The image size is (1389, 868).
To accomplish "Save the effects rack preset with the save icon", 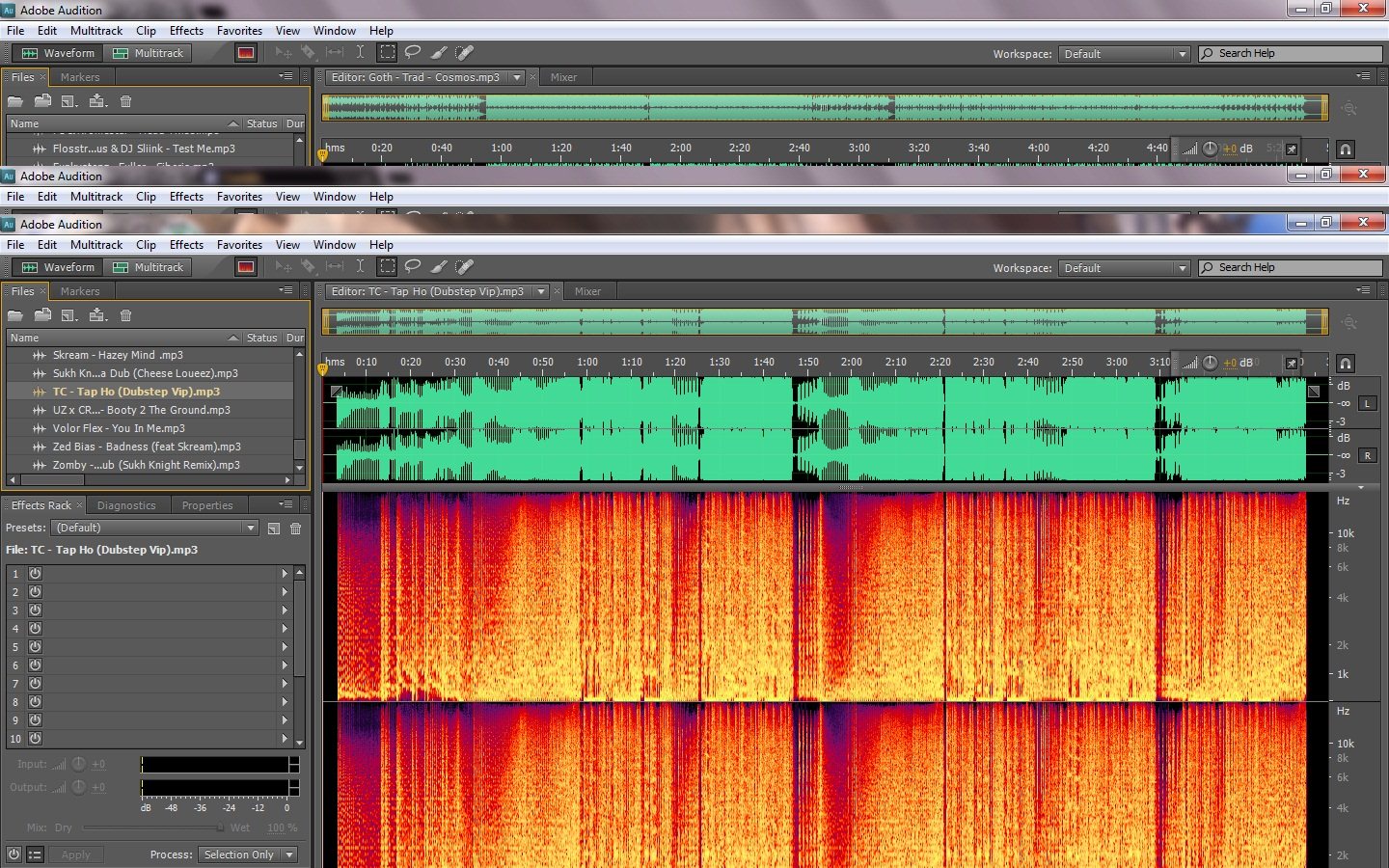I will [274, 529].
